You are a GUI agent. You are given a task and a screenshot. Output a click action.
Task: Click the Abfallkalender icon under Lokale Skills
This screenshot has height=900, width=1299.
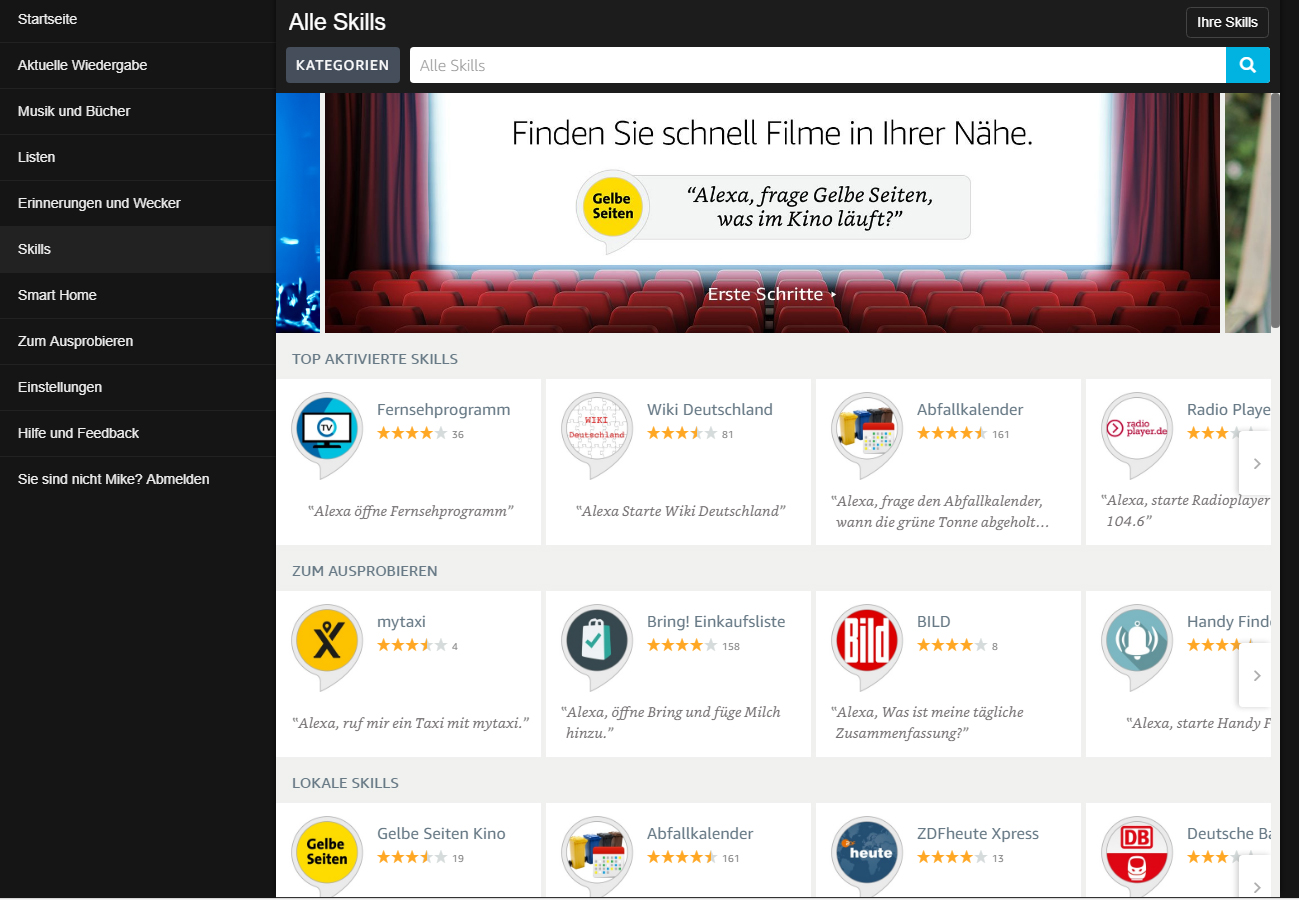pos(597,855)
